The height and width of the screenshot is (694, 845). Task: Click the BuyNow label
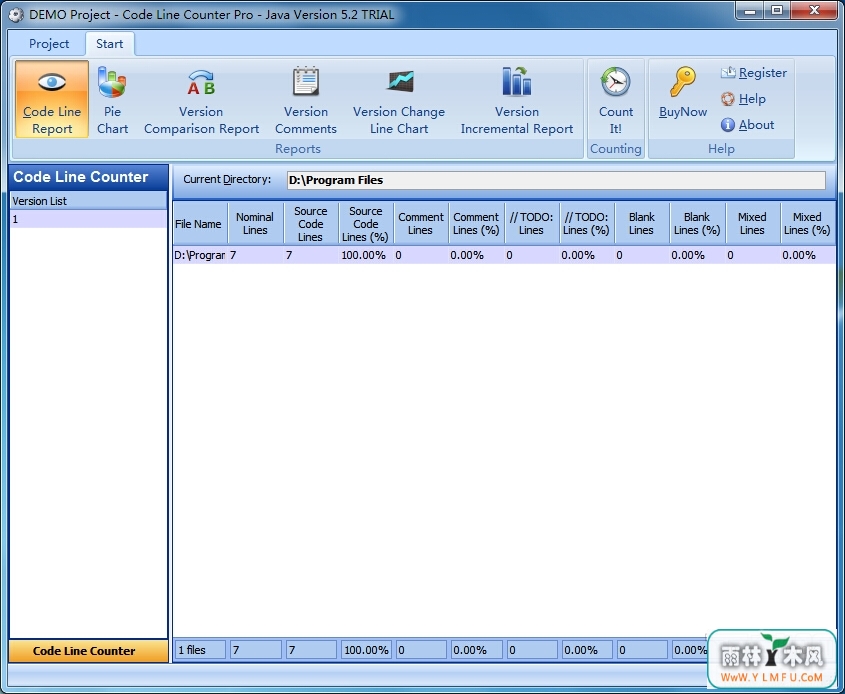point(683,112)
